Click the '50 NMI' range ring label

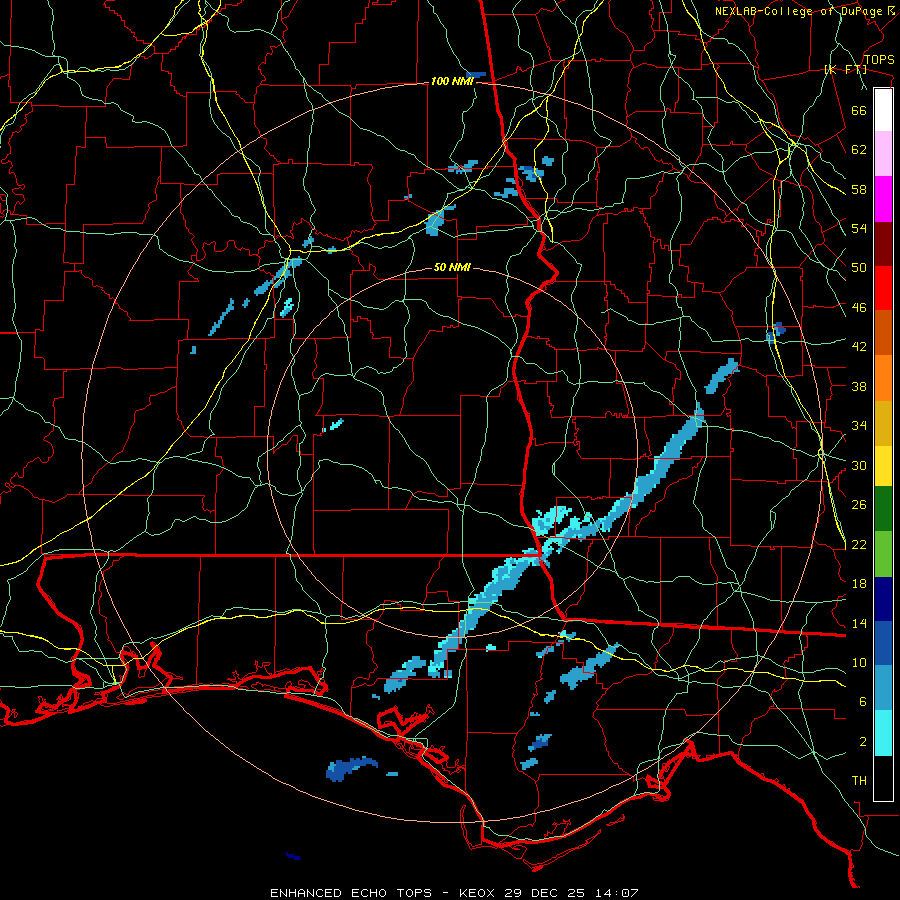click(452, 267)
